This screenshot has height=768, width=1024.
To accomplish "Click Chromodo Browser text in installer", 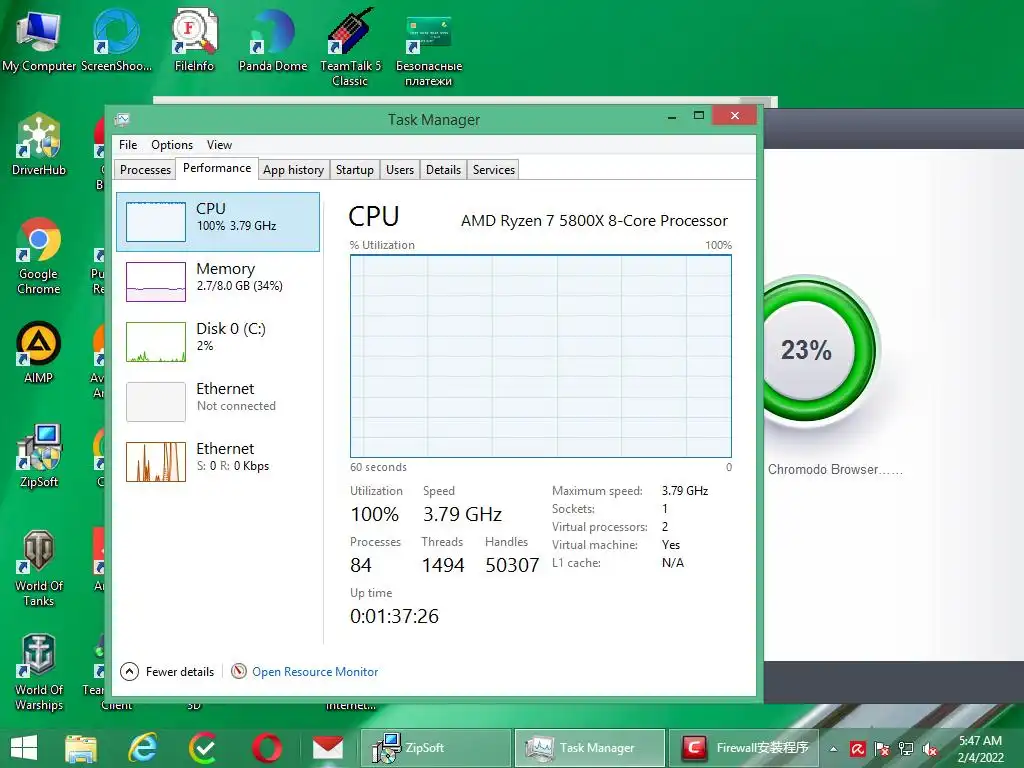I will [x=835, y=470].
